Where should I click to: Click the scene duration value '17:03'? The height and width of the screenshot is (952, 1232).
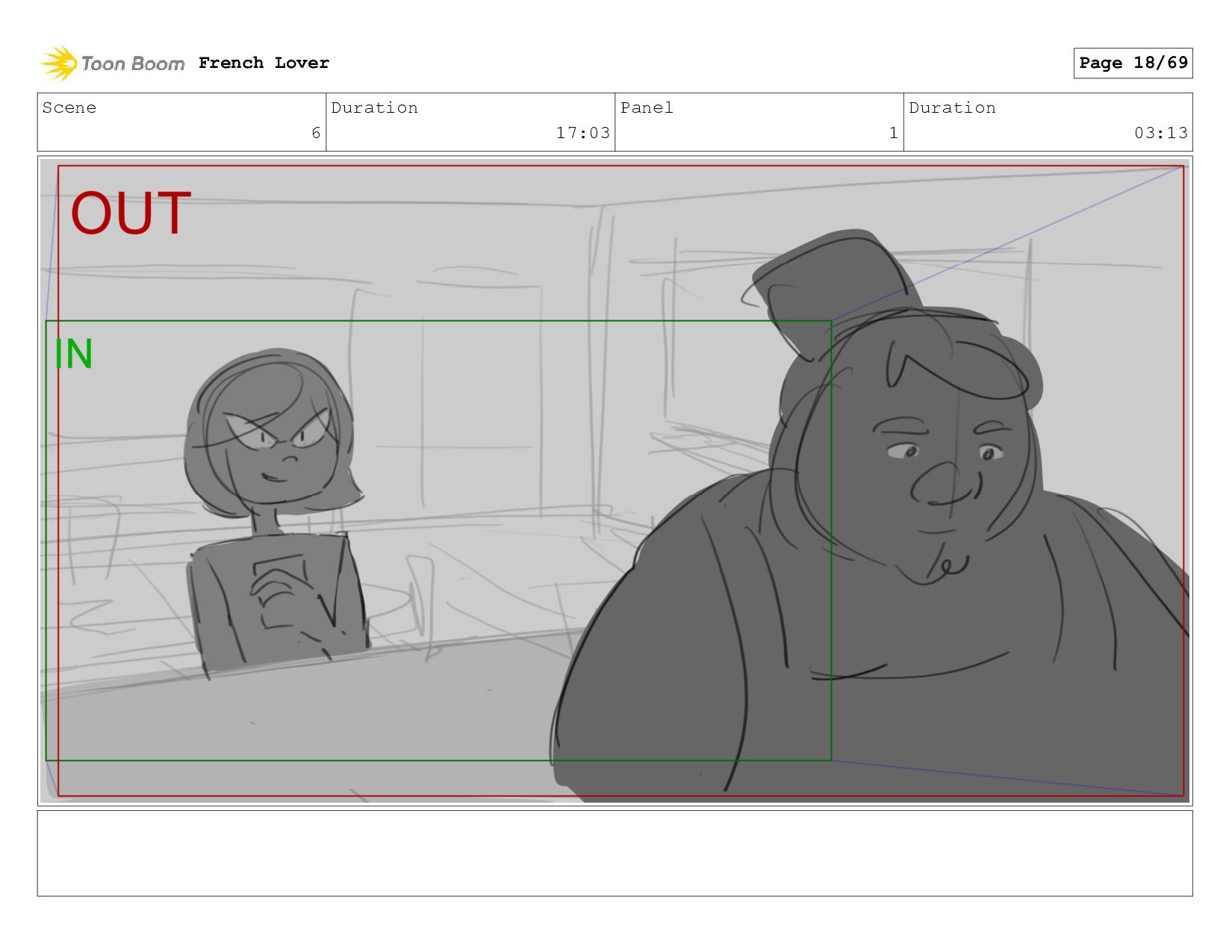pyautogui.click(x=582, y=133)
